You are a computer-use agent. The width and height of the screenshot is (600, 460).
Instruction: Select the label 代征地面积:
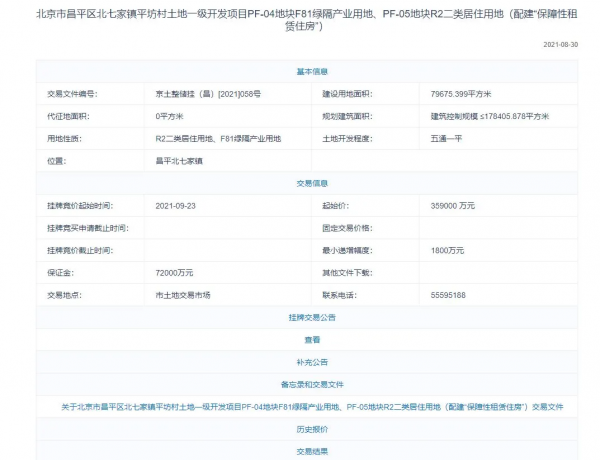click(x=68, y=116)
